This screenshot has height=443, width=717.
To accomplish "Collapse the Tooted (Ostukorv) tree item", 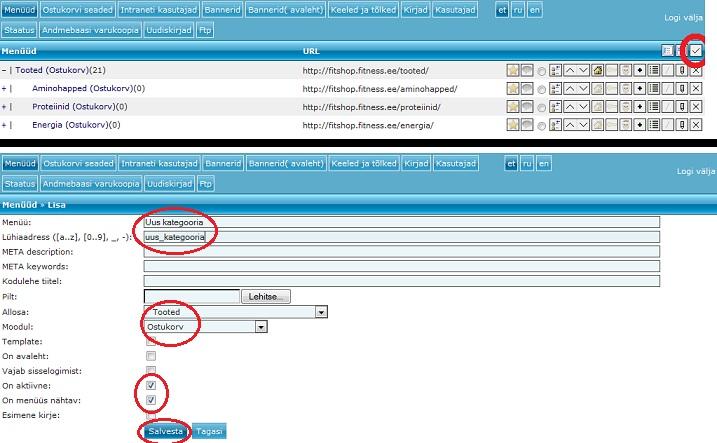I will click(5, 71).
